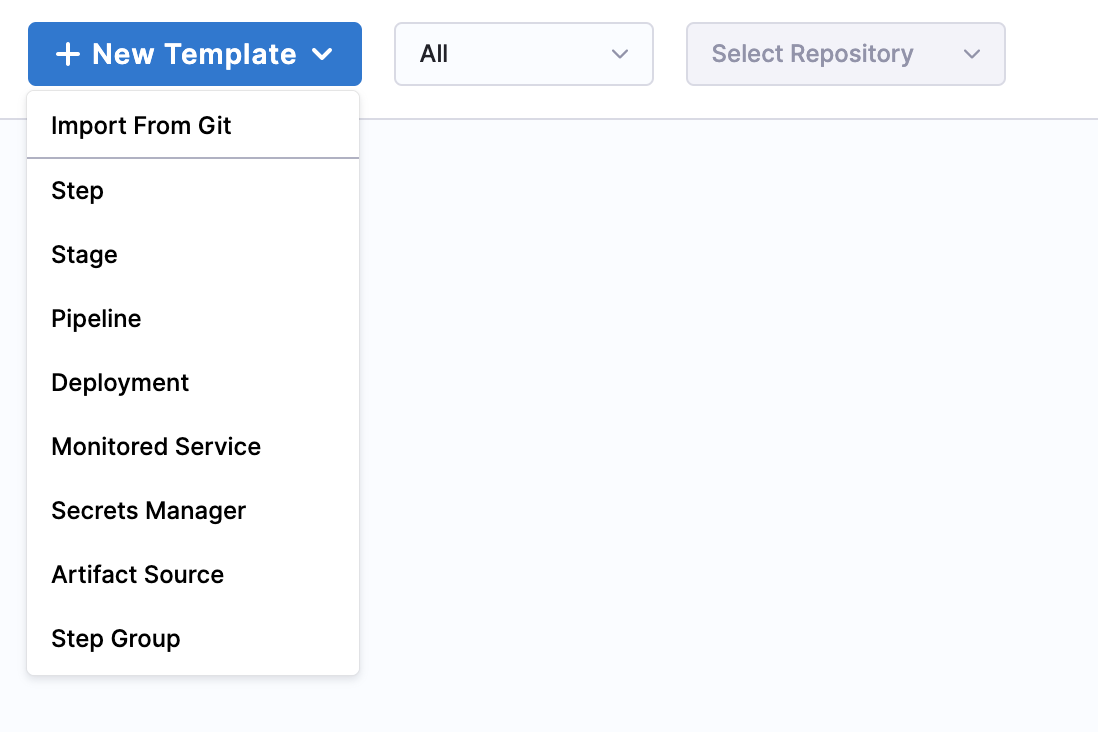Click the plus icon on New Template
This screenshot has width=1098, height=732.
(67, 54)
